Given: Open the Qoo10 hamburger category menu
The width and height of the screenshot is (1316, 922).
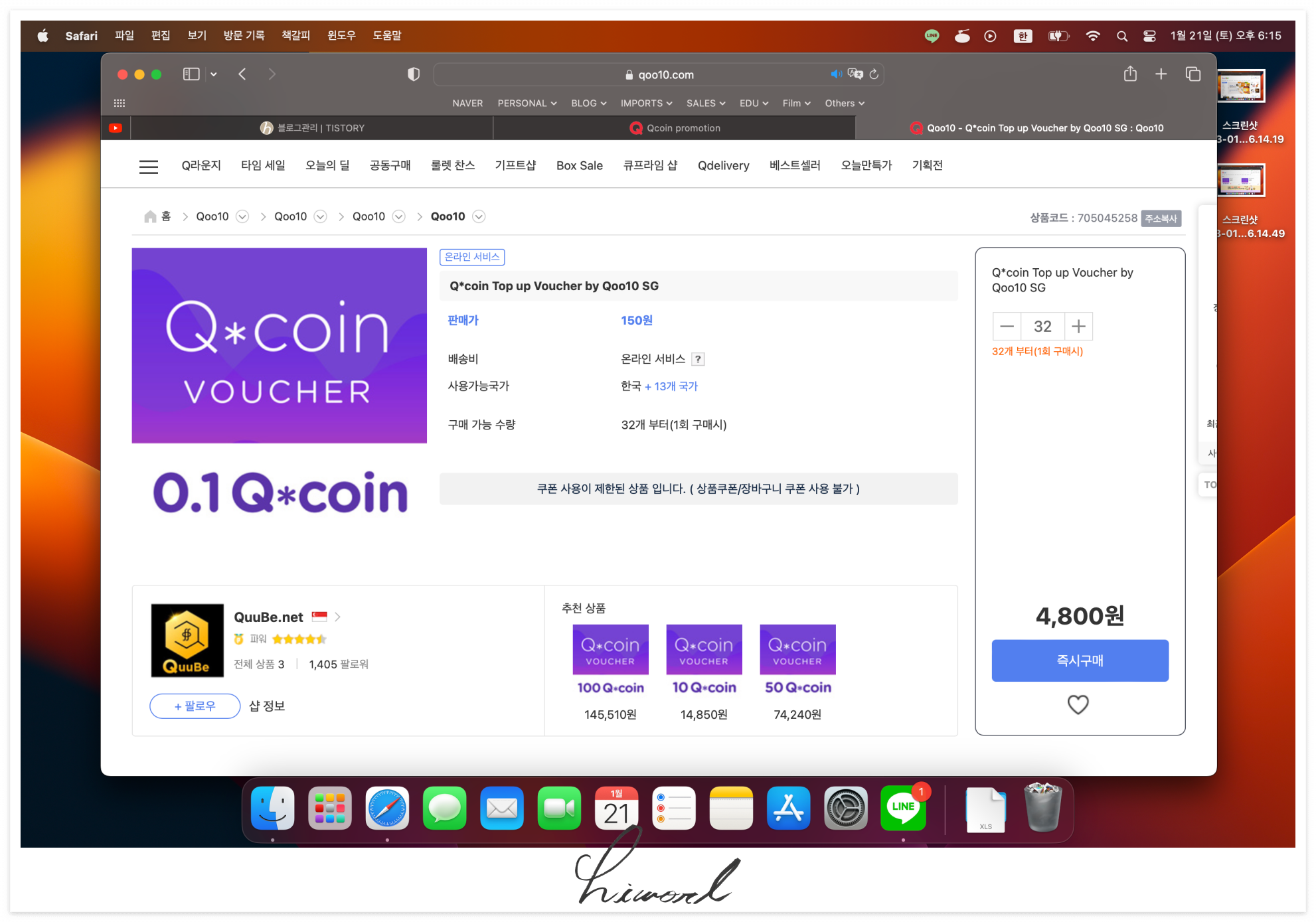Looking at the screenshot, I should (149, 167).
